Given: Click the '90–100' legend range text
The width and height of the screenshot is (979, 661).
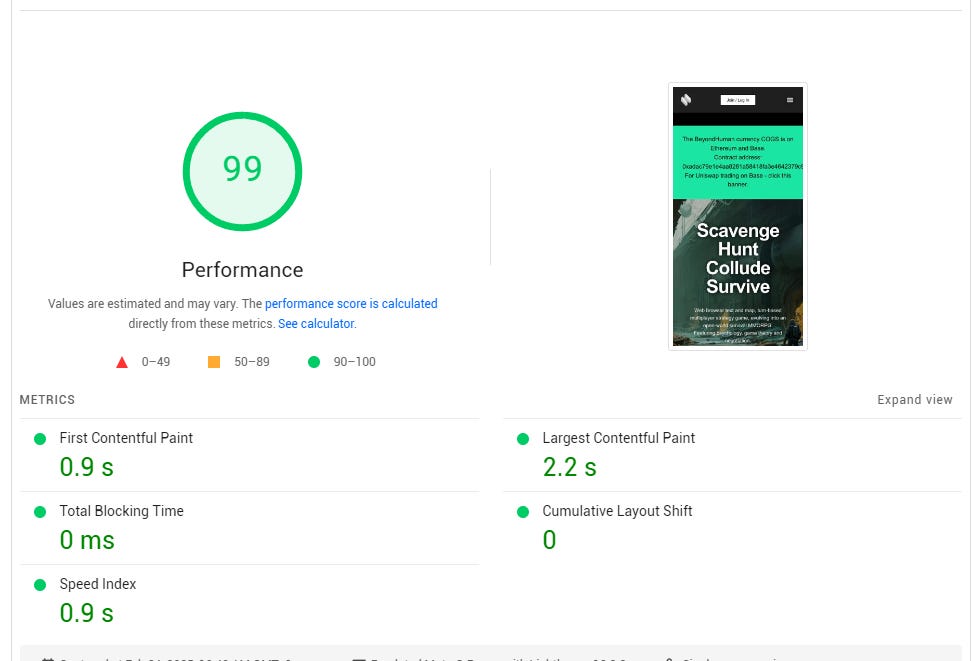Looking at the screenshot, I should pyautogui.click(x=355, y=362).
